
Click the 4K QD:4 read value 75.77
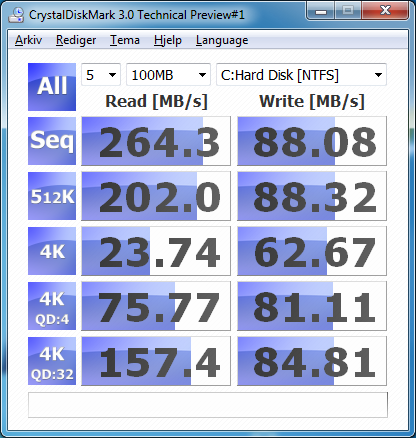[x=156, y=306]
